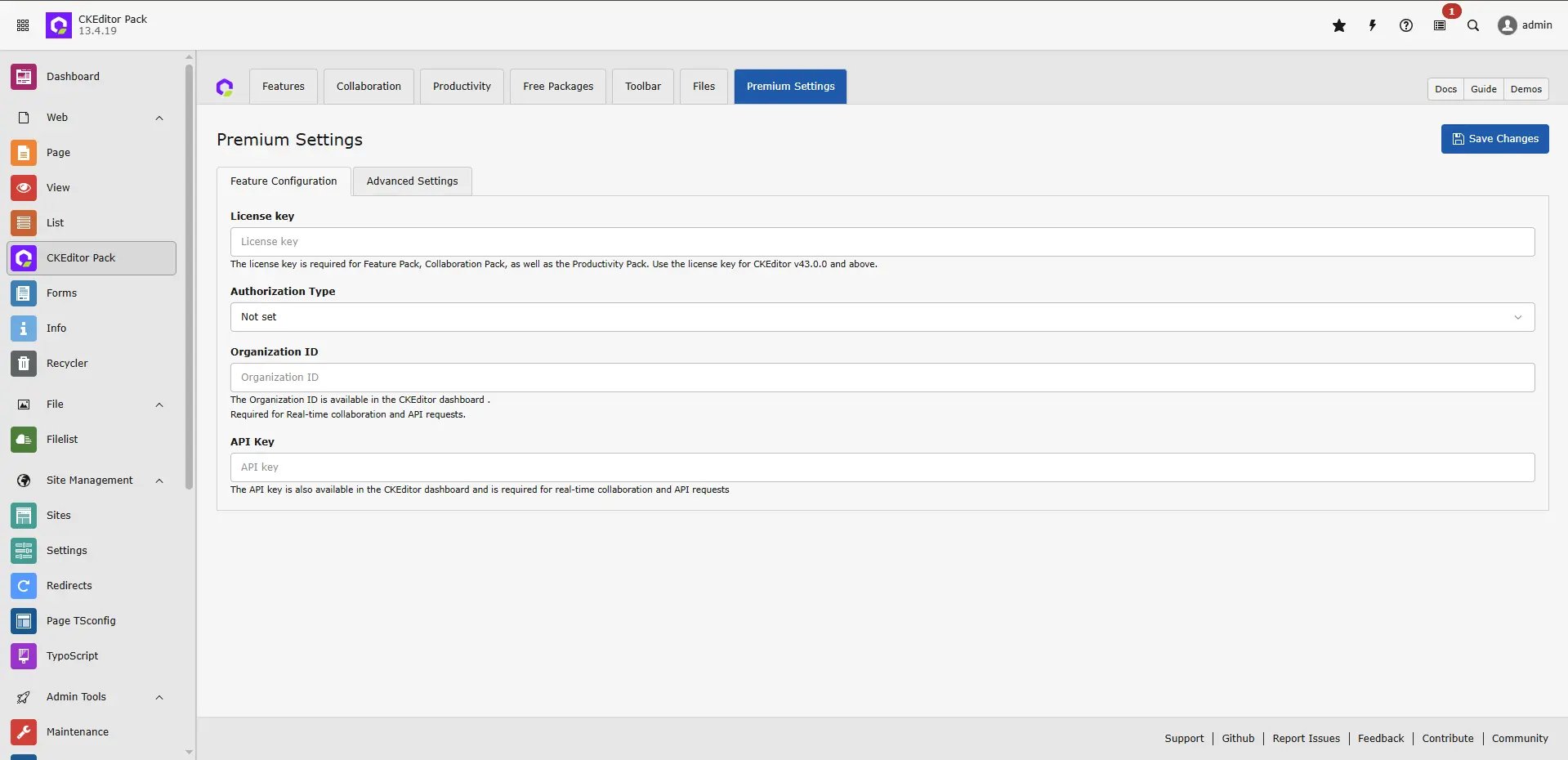Open the TypoScript module icon
Image resolution: width=1568 pixels, height=760 pixels.
[24, 656]
